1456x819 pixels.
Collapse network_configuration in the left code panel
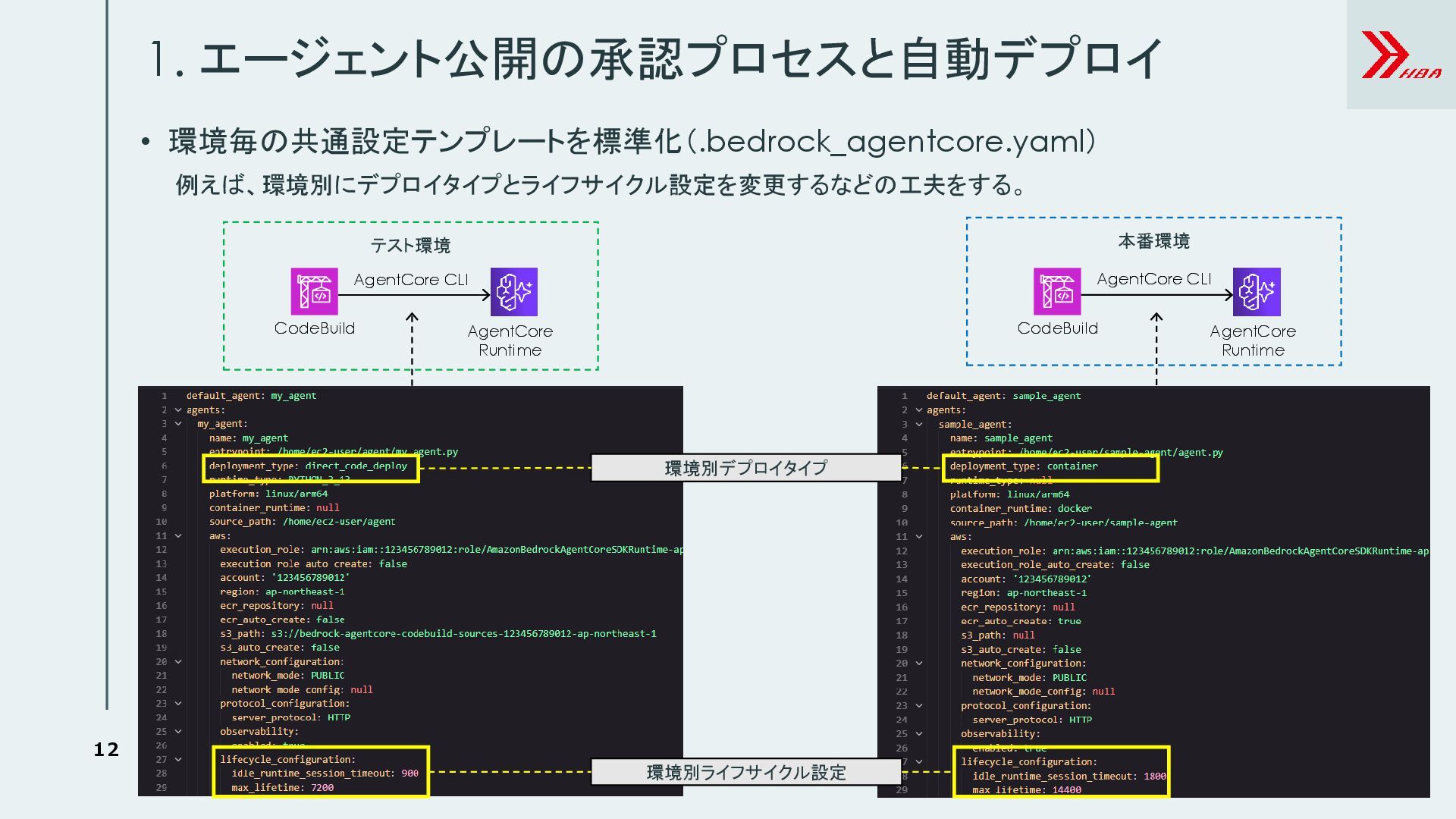pyautogui.click(x=178, y=662)
